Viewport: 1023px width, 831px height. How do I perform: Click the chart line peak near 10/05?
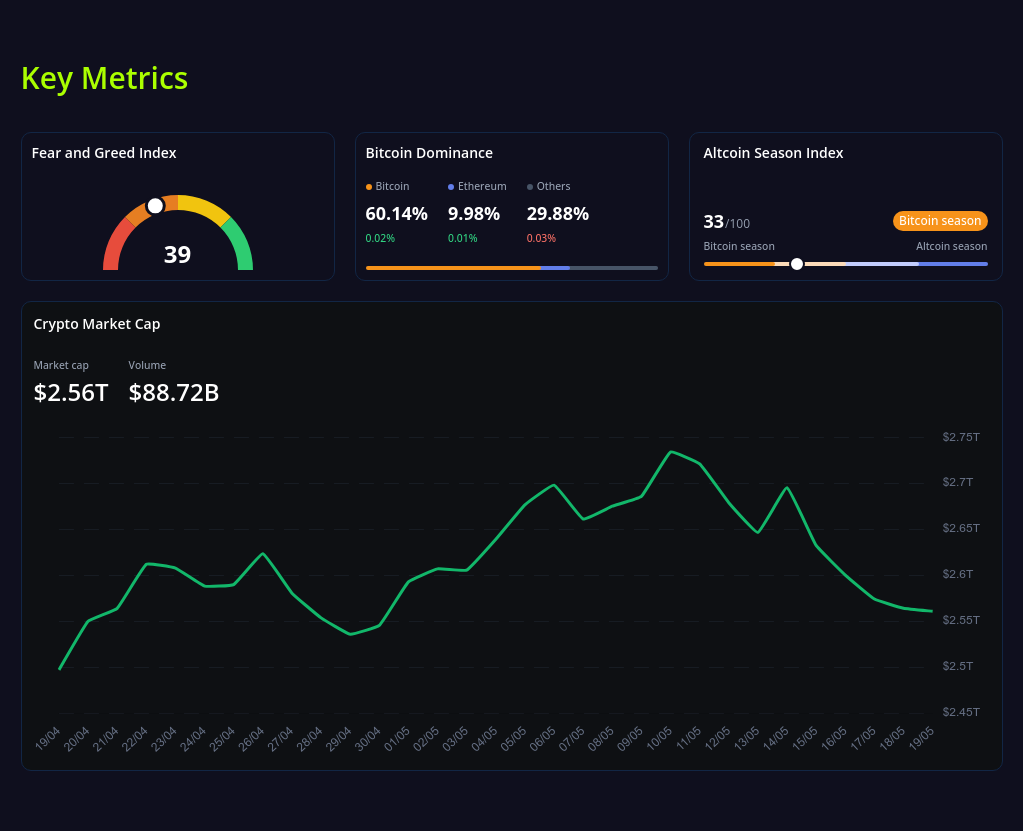[671, 451]
